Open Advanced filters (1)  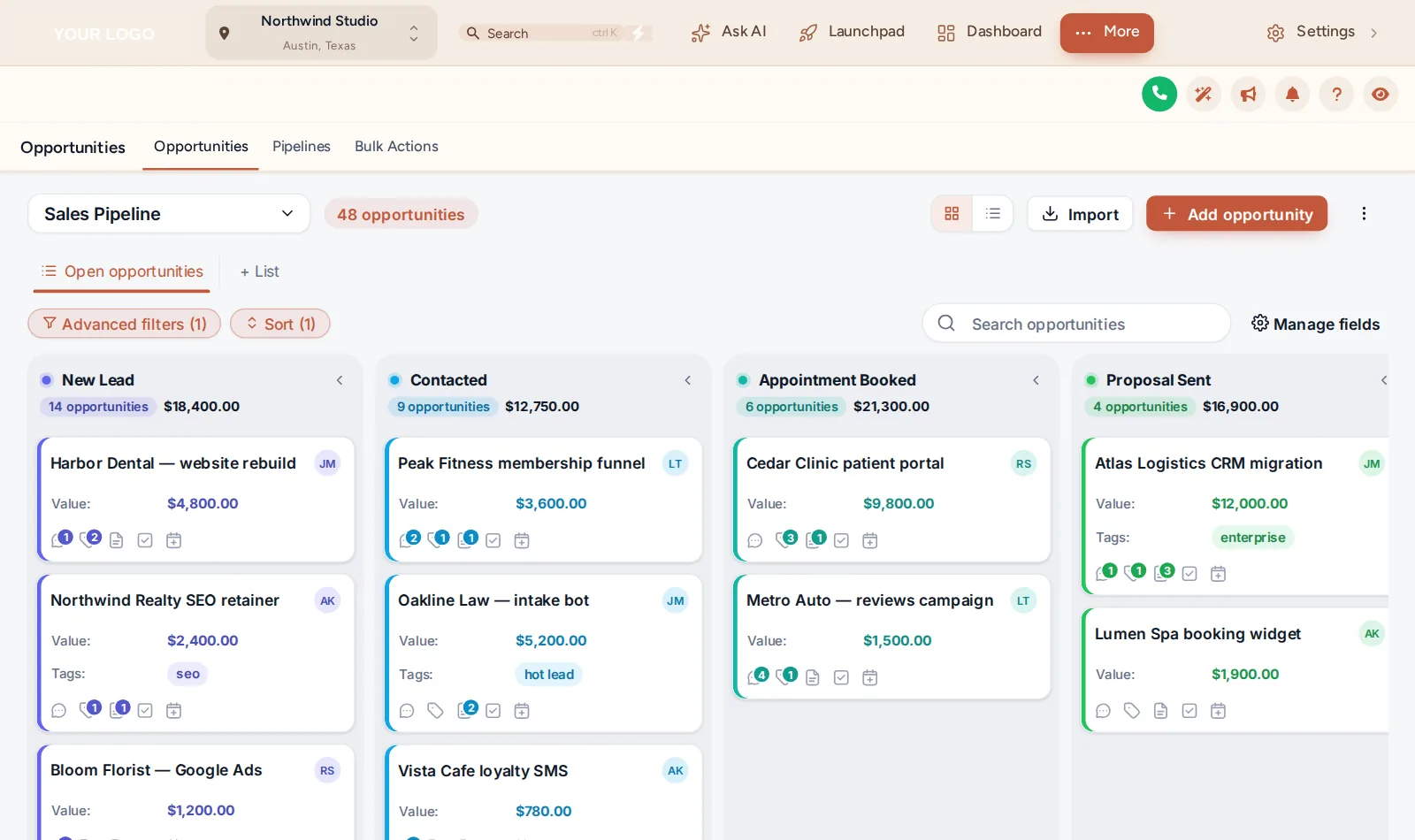click(125, 324)
